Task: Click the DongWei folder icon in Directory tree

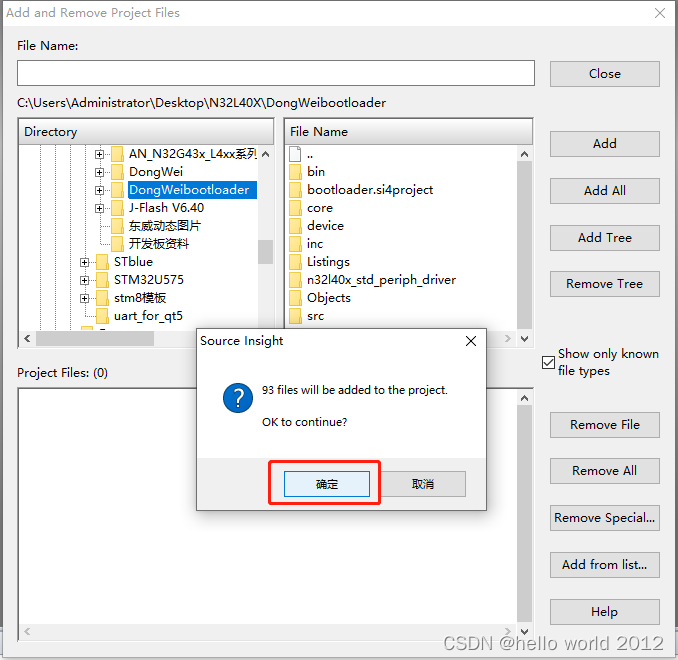Action: pos(118,172)
